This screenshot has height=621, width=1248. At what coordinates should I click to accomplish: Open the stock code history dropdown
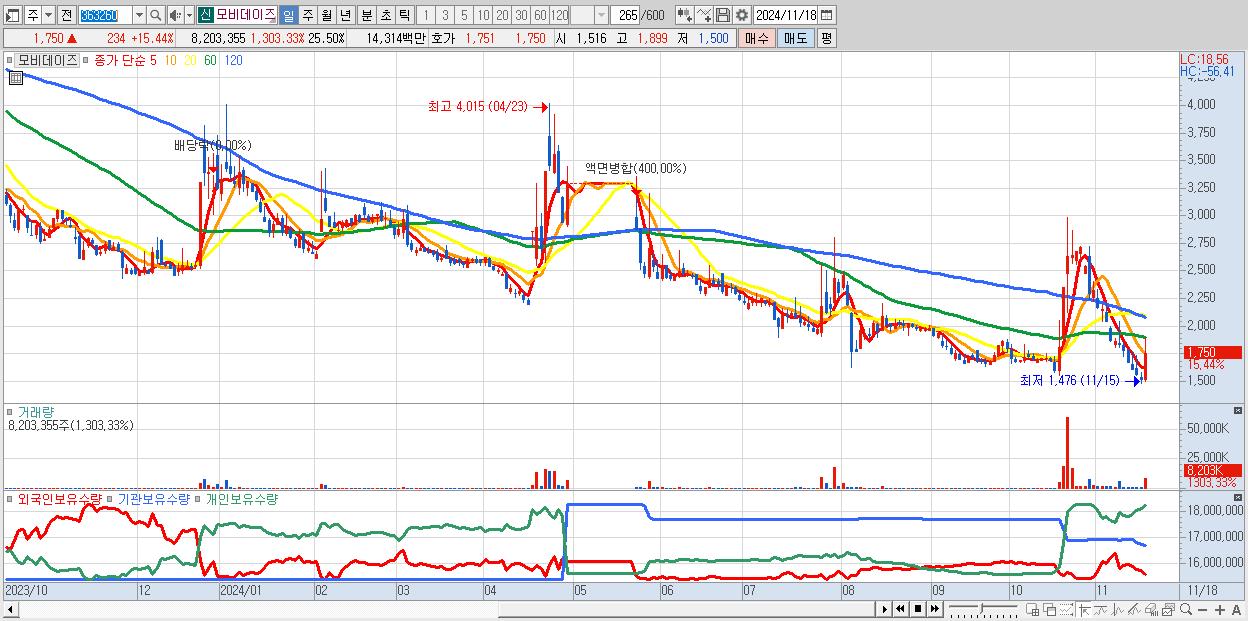click(139, 15)
